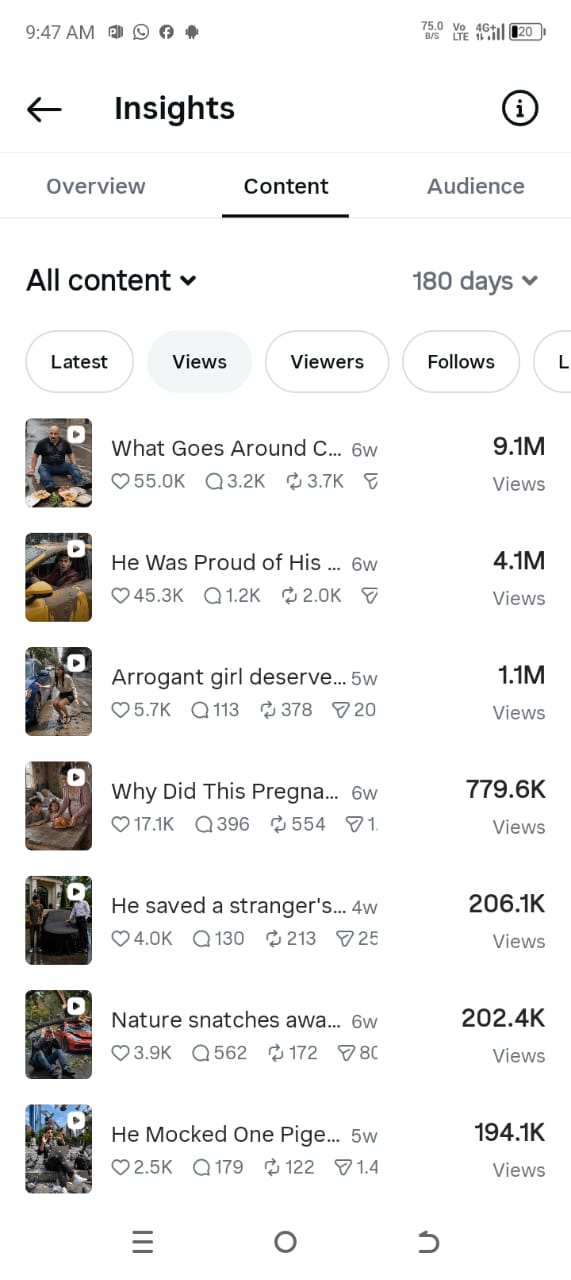Open thumbnail of Why Did This Pregna... video

click(x=59, y=806)
